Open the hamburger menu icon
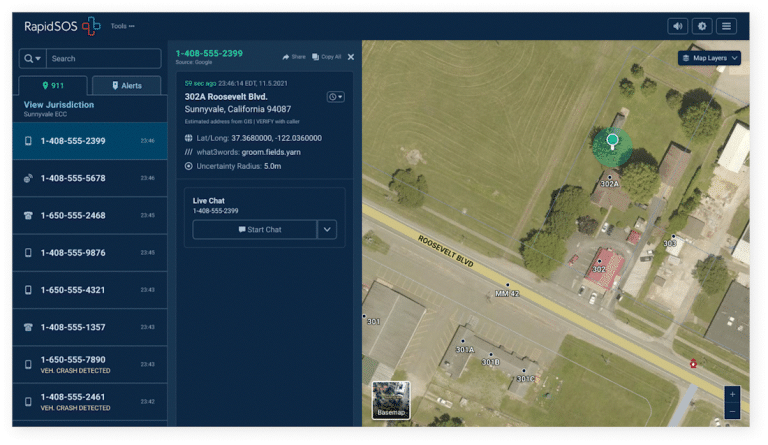 click(726, 26)
